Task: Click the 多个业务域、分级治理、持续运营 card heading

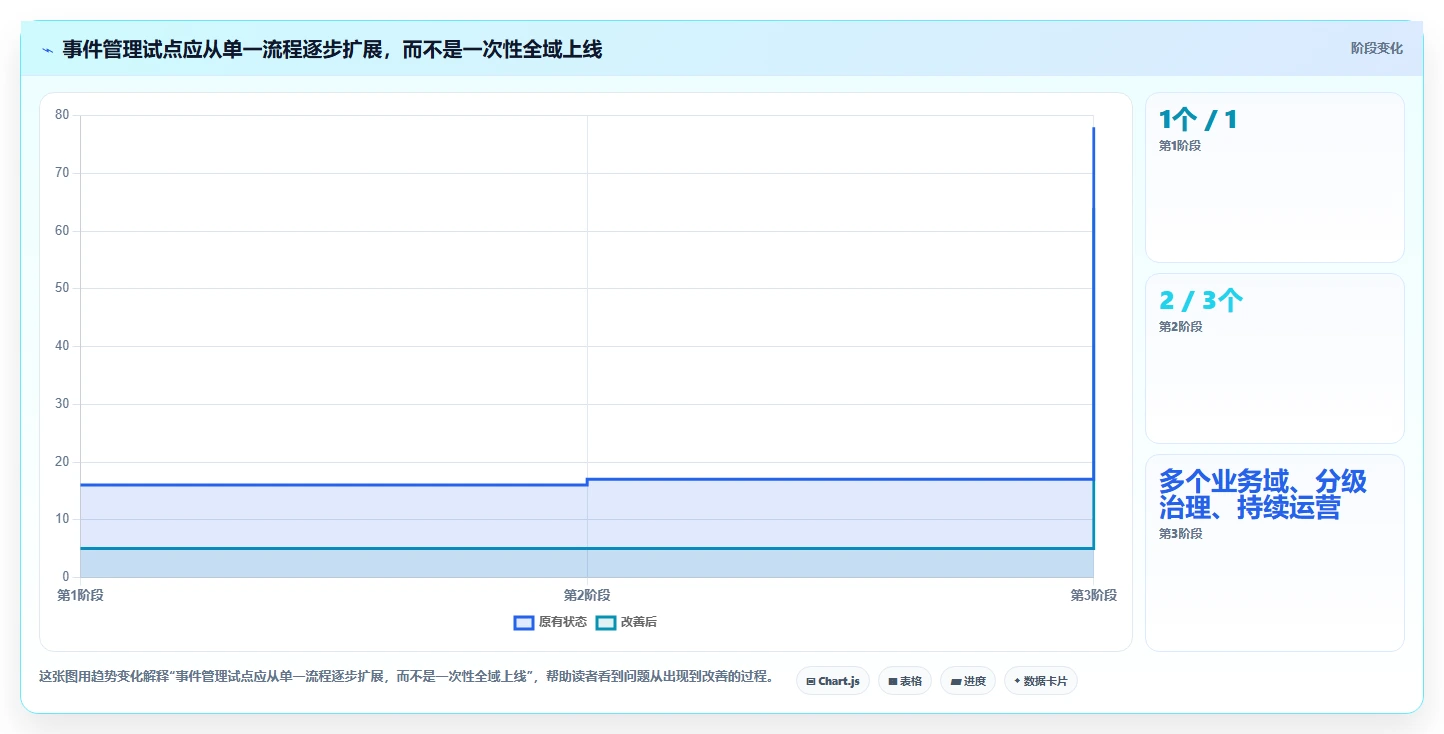Action: point(1262,495)
